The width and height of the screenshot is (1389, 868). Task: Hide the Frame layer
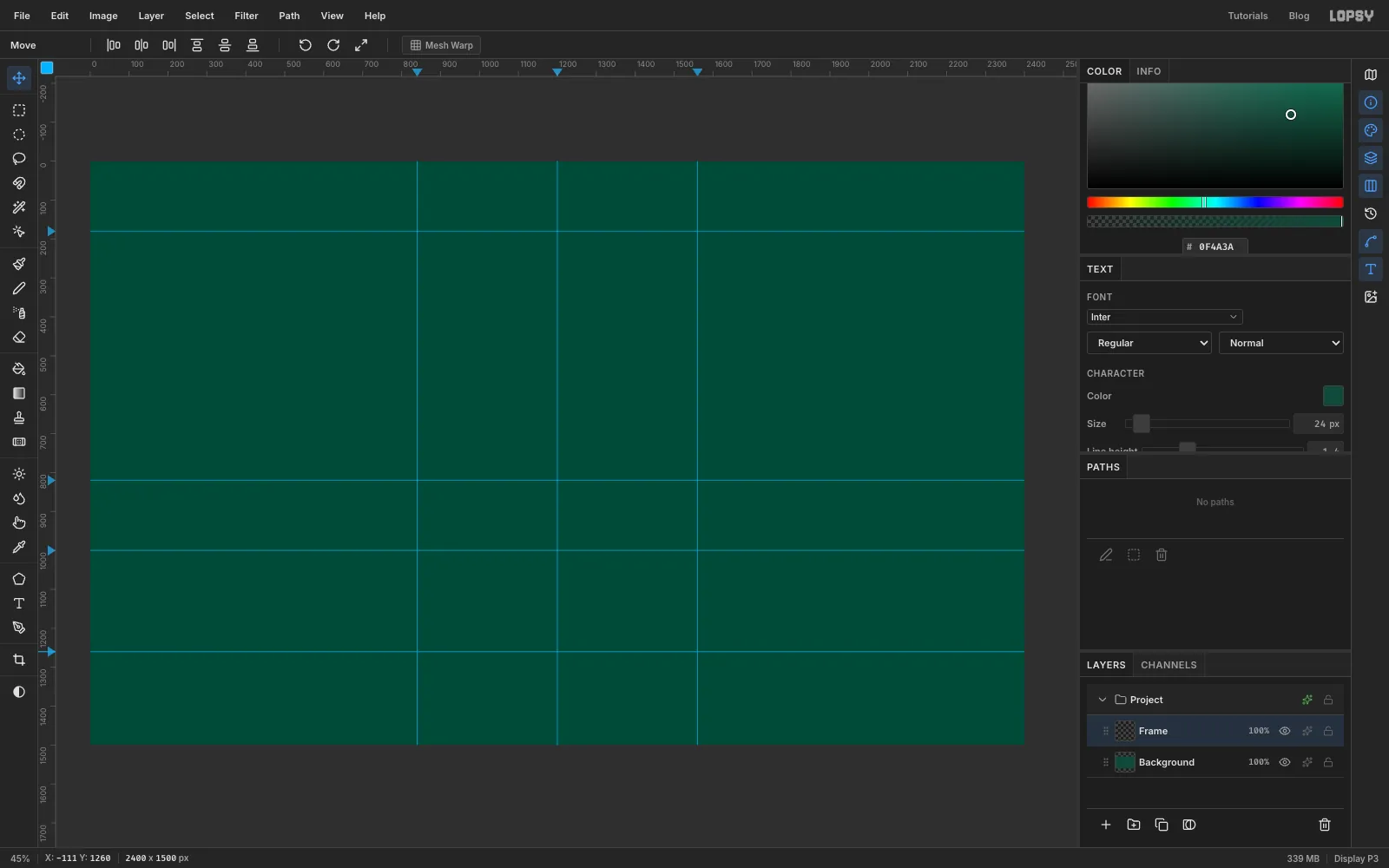[1285, 731]
